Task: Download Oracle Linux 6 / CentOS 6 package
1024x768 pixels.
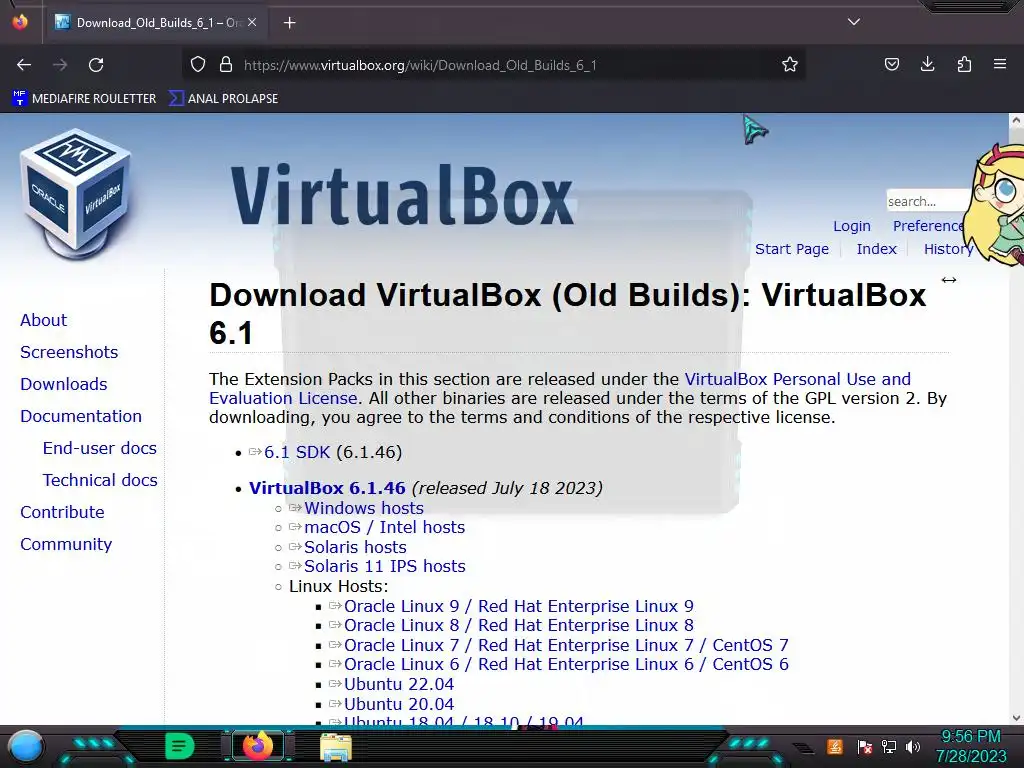Action: (566, 664)
